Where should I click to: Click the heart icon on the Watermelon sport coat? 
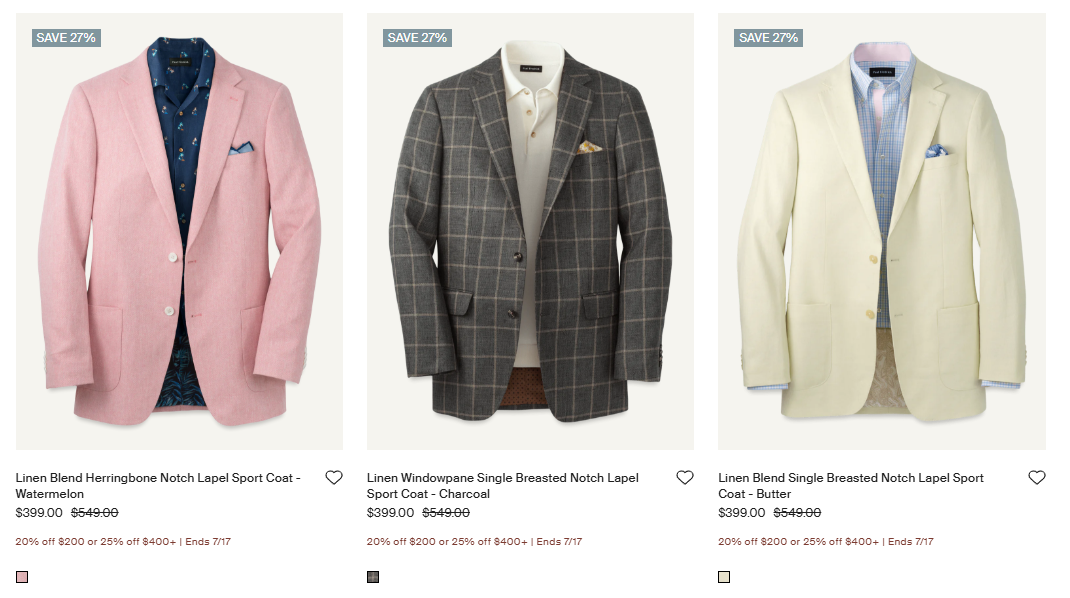click(x=334, y=477)
